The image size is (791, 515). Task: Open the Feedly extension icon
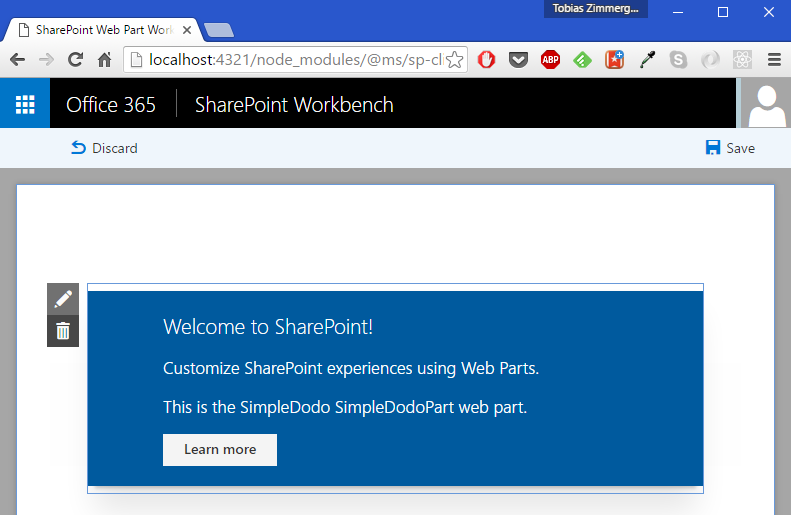point(582,60)
